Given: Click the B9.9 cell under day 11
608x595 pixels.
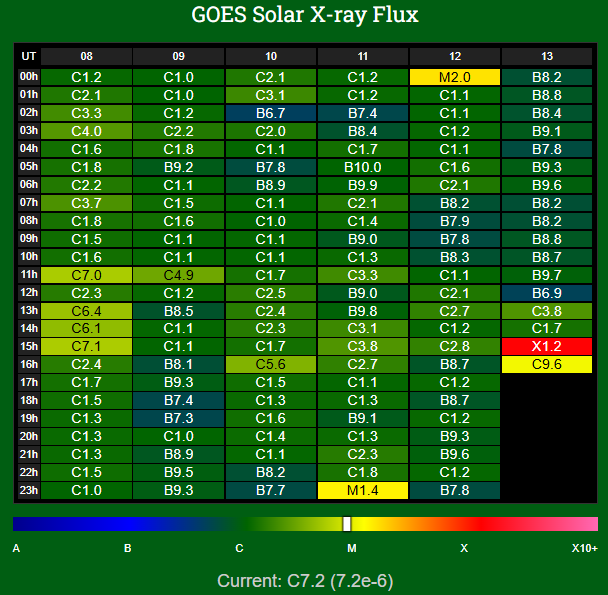Looking at the screenshot, I should coord(363,185).
